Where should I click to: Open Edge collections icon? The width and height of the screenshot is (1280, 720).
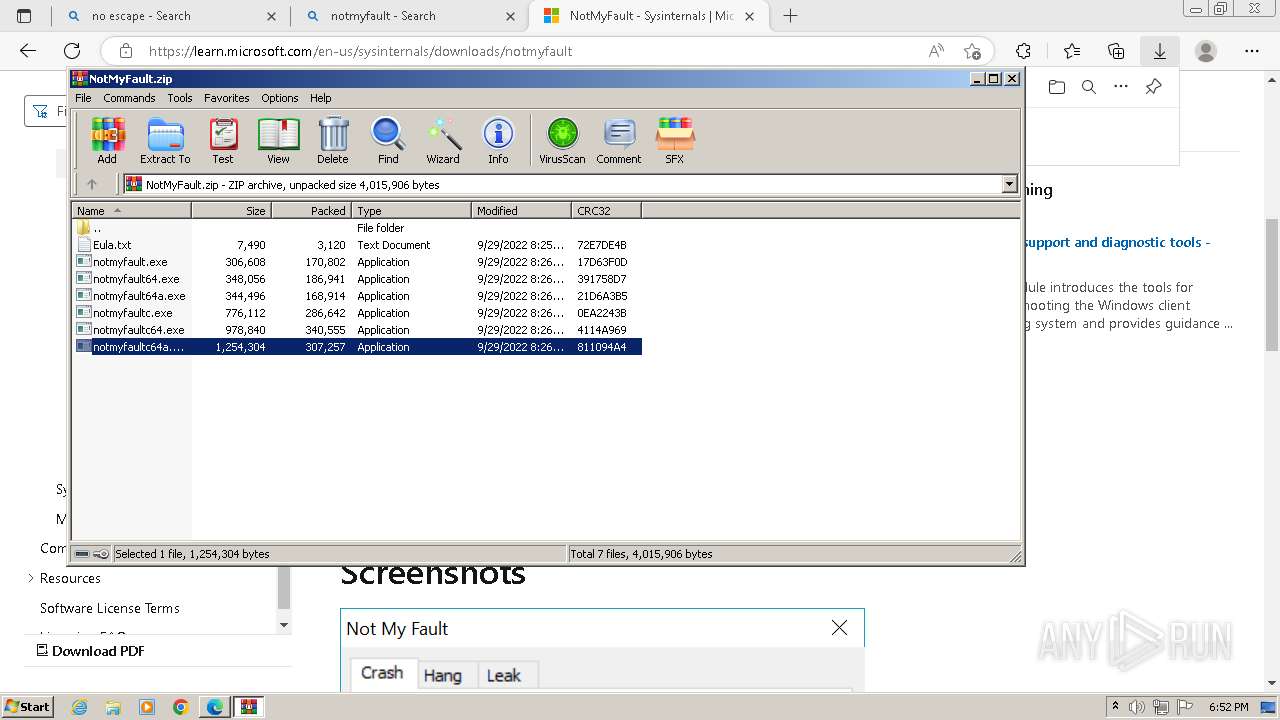tap(1116, 51)
